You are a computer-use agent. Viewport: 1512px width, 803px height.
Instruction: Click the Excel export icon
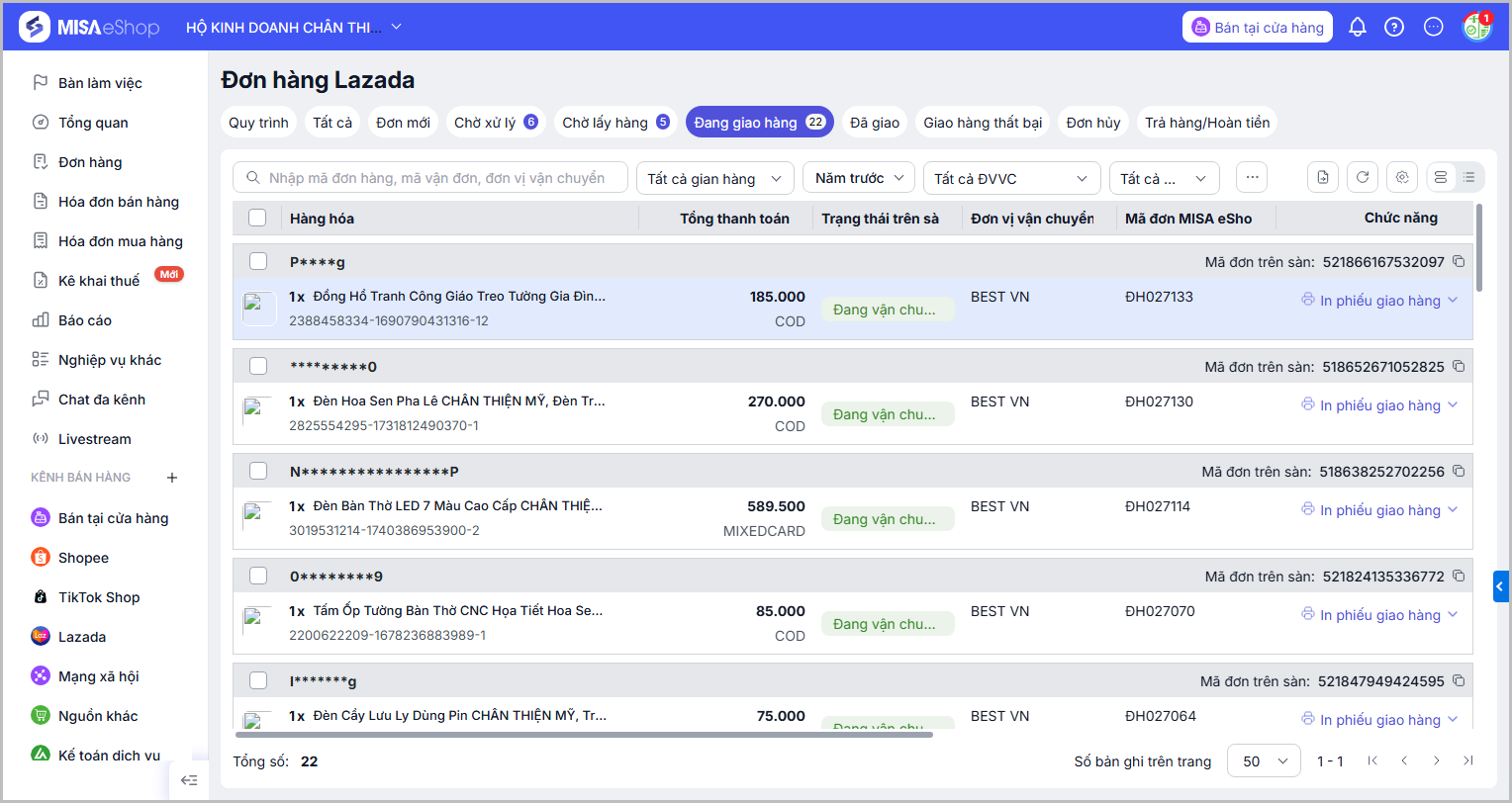1323,178
